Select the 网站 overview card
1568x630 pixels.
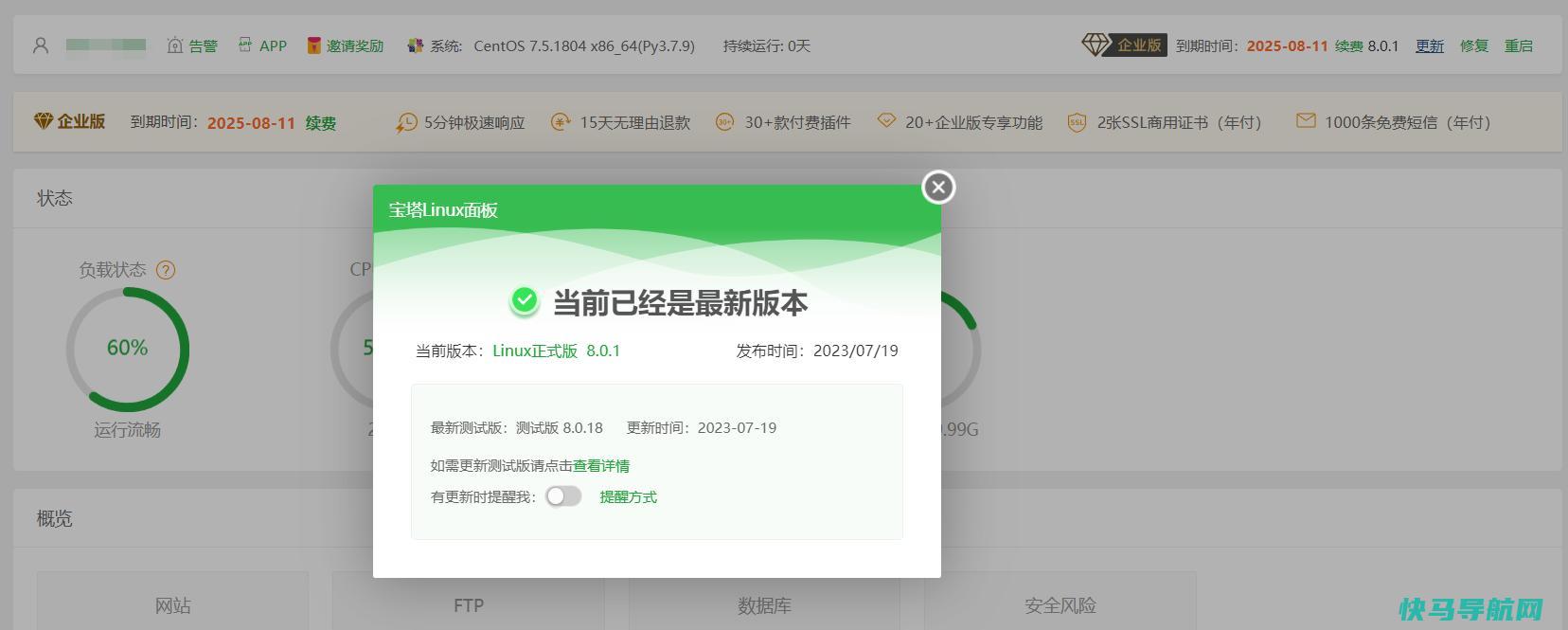(173, 601)
